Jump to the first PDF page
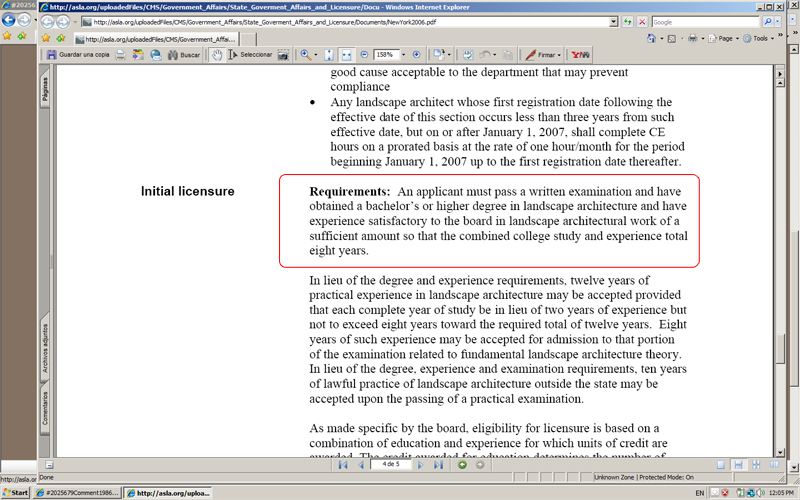The width and height of the screenshot is (800, 500). (343, 465)
